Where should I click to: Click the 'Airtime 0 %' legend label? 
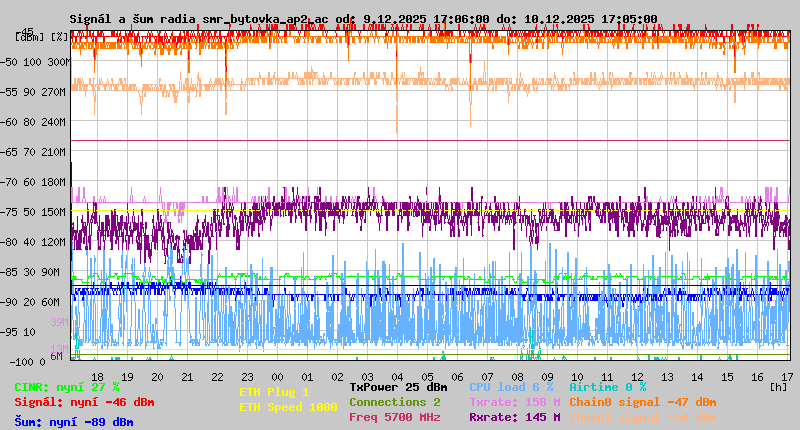click(608, 387)
